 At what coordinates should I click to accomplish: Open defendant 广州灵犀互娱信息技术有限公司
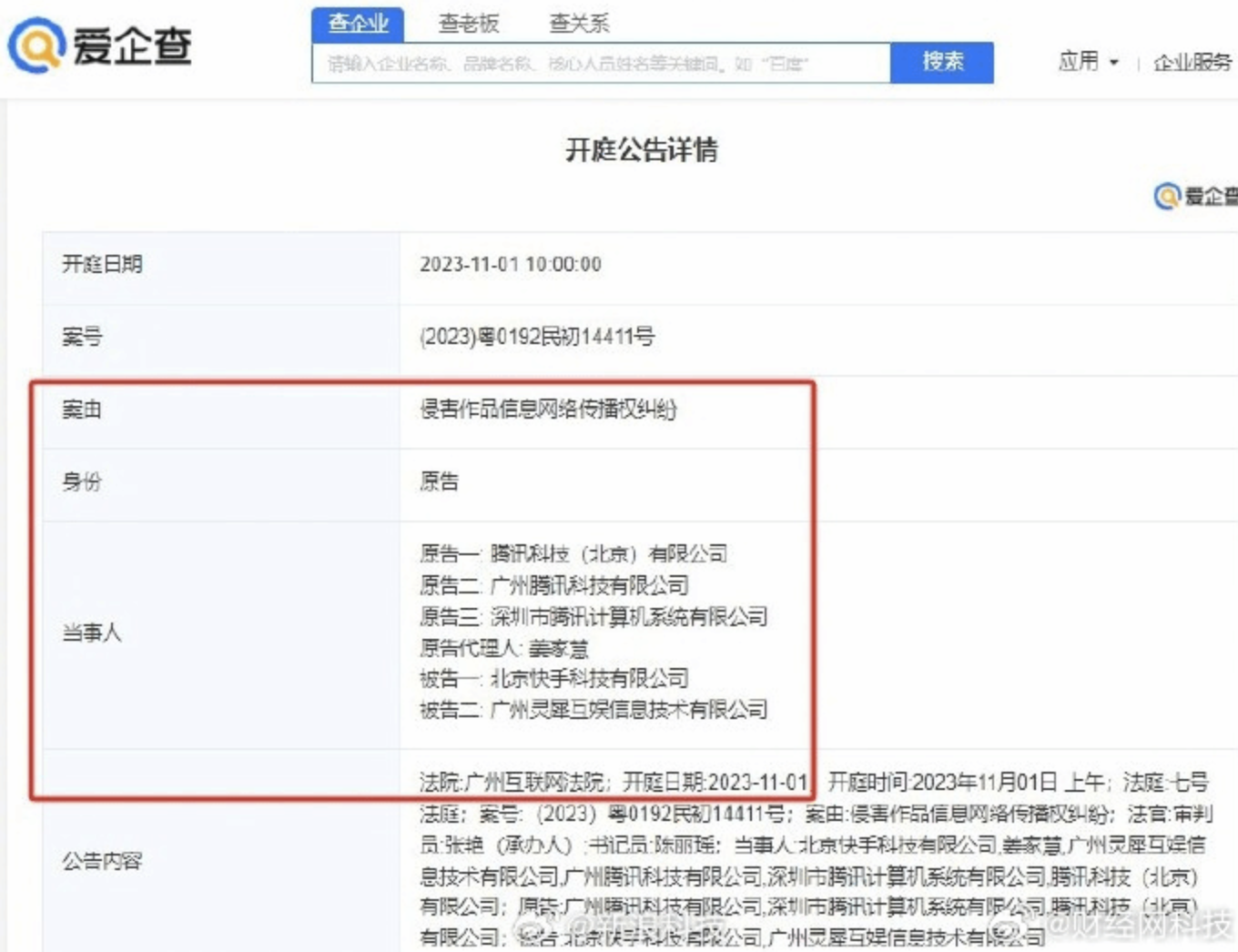coord(628,709)
